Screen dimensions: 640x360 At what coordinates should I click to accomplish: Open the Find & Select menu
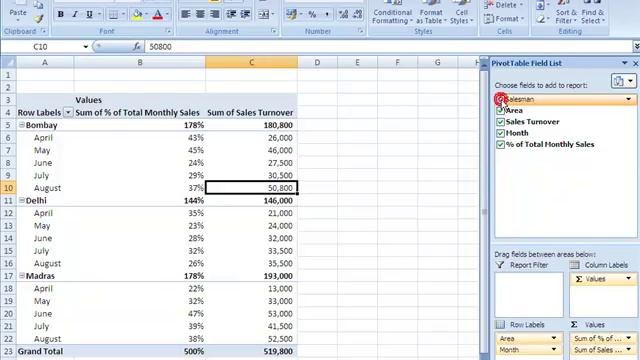(592, 13)
